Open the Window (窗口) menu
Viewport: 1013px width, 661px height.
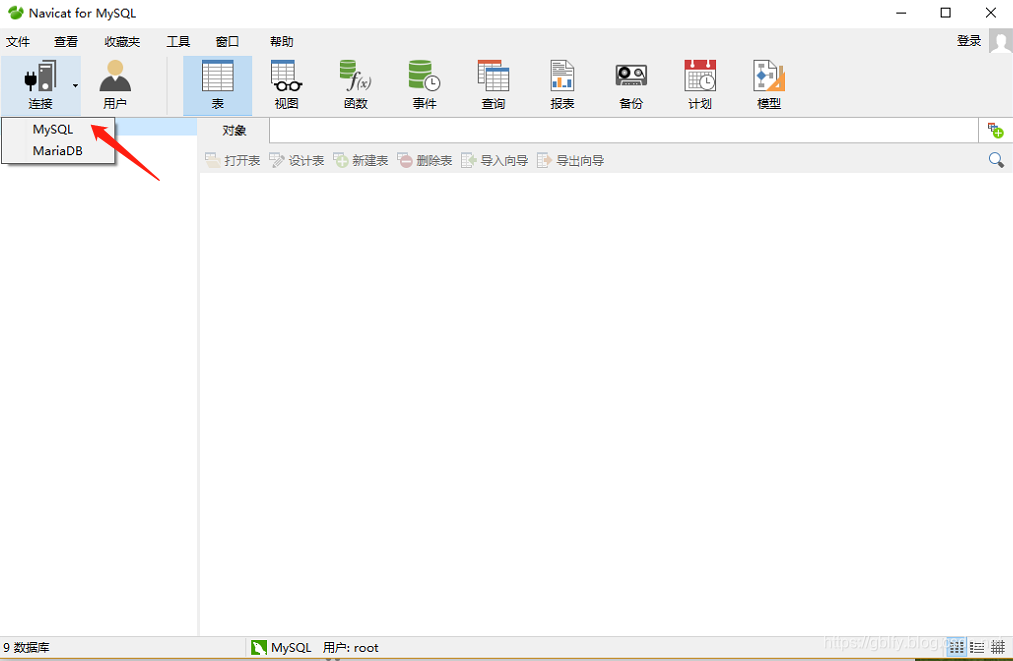227,41
